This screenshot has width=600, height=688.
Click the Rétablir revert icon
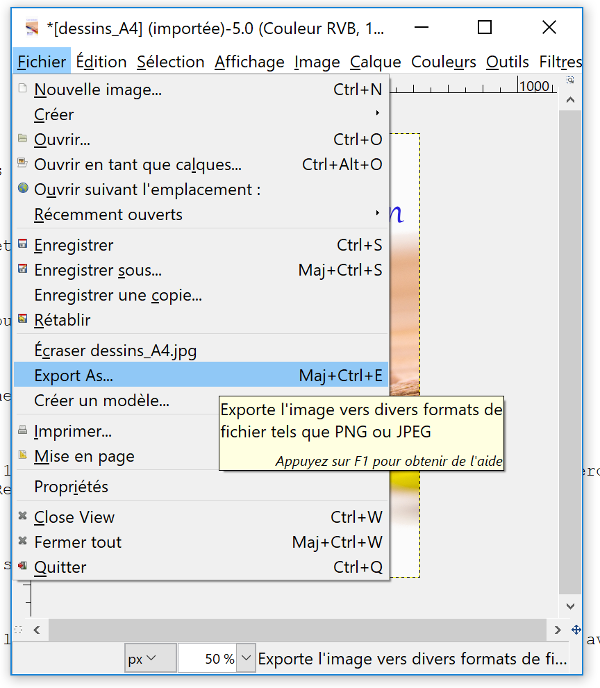coord(22,319)
